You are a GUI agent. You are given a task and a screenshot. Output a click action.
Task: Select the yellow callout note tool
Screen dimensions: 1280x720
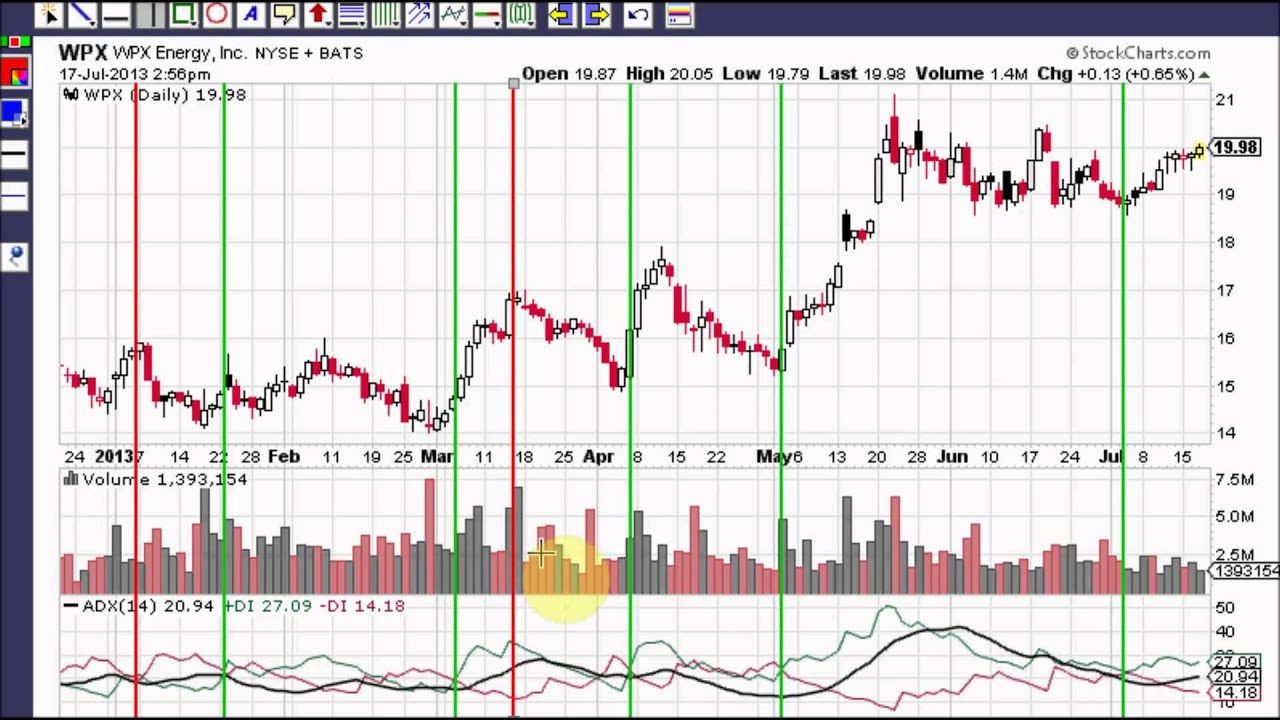pyautogui.click(x=284, y=14)
